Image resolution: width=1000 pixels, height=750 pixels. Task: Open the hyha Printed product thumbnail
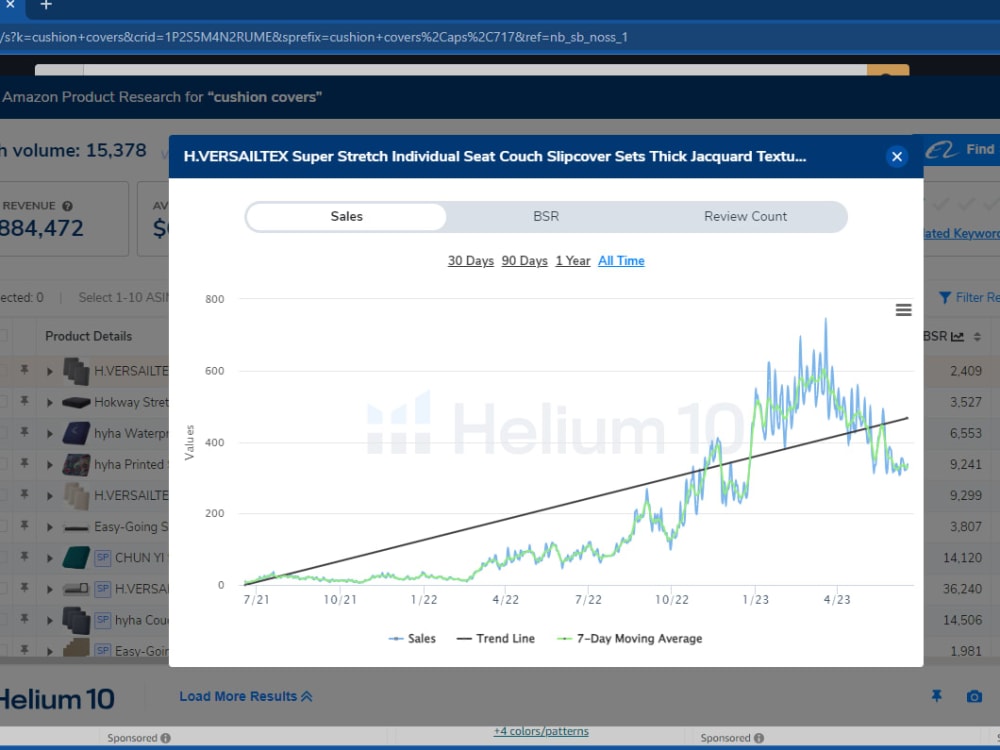[x=77, y=465]
